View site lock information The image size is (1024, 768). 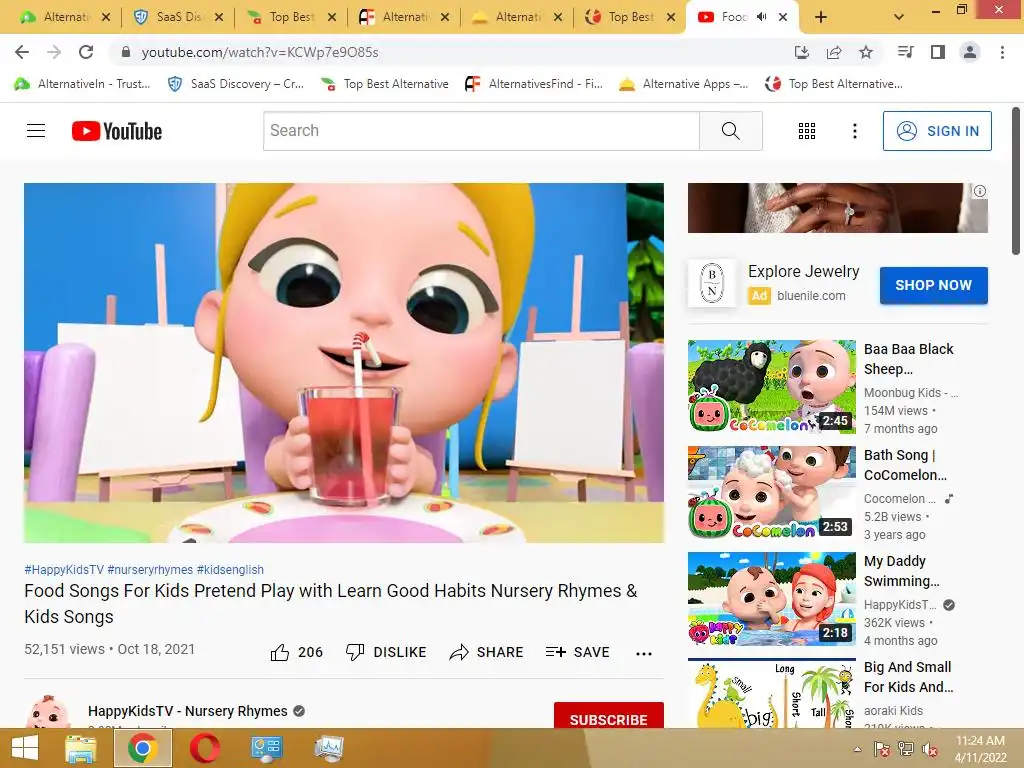(126, 52)
